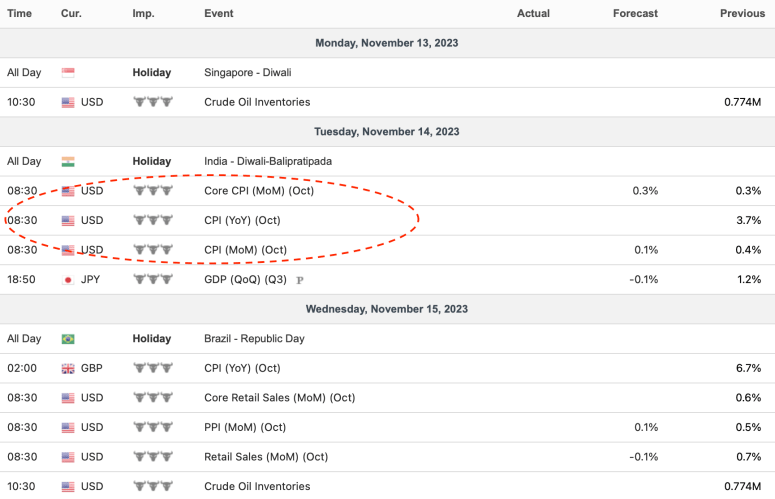
Task: Open Monday's Crude Oil Inventories event
Action: tap(257, 102)
